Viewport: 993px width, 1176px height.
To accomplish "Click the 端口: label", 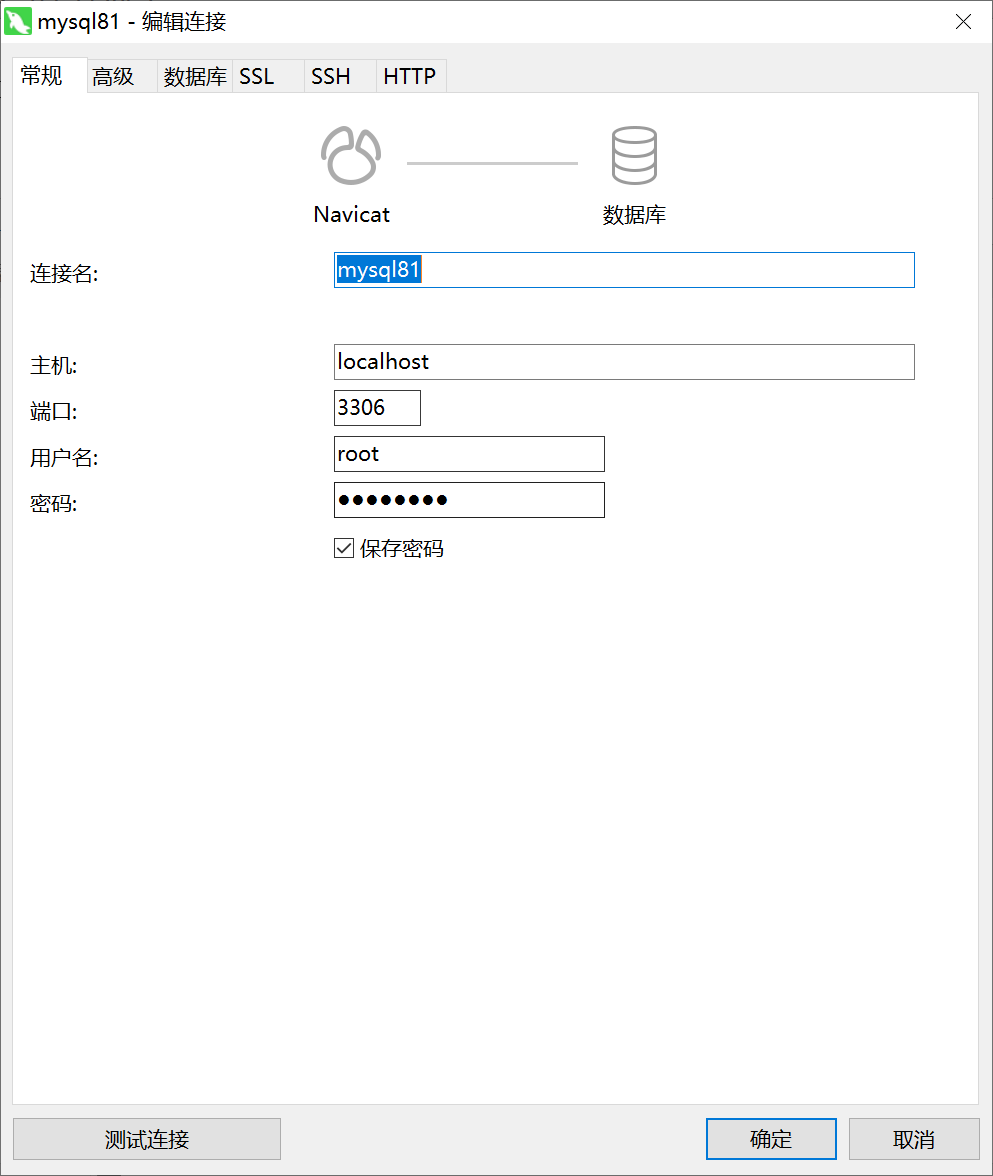I will point(53,412).
